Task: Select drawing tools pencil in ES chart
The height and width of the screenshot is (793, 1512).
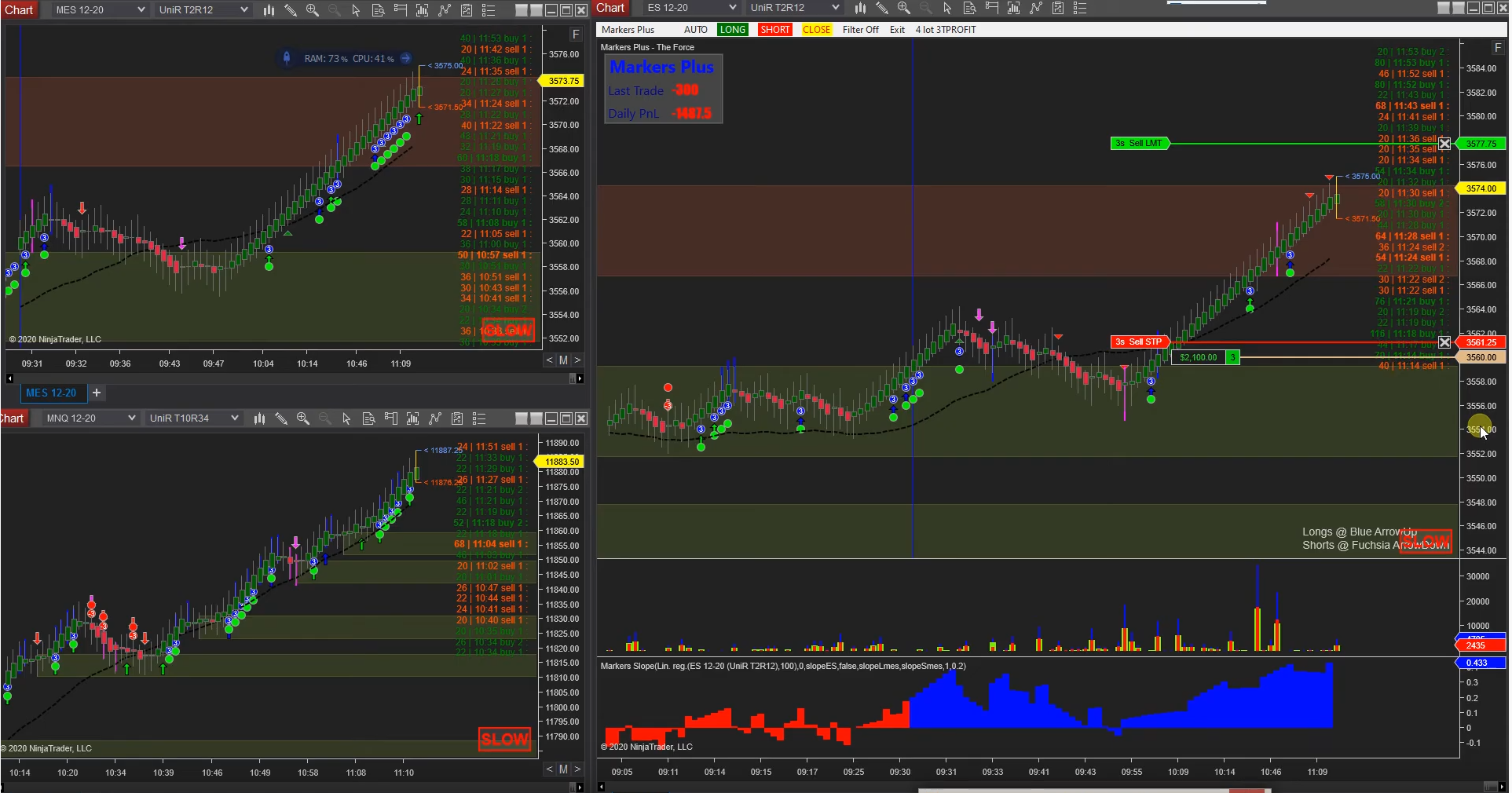Action: pos(882,8)
